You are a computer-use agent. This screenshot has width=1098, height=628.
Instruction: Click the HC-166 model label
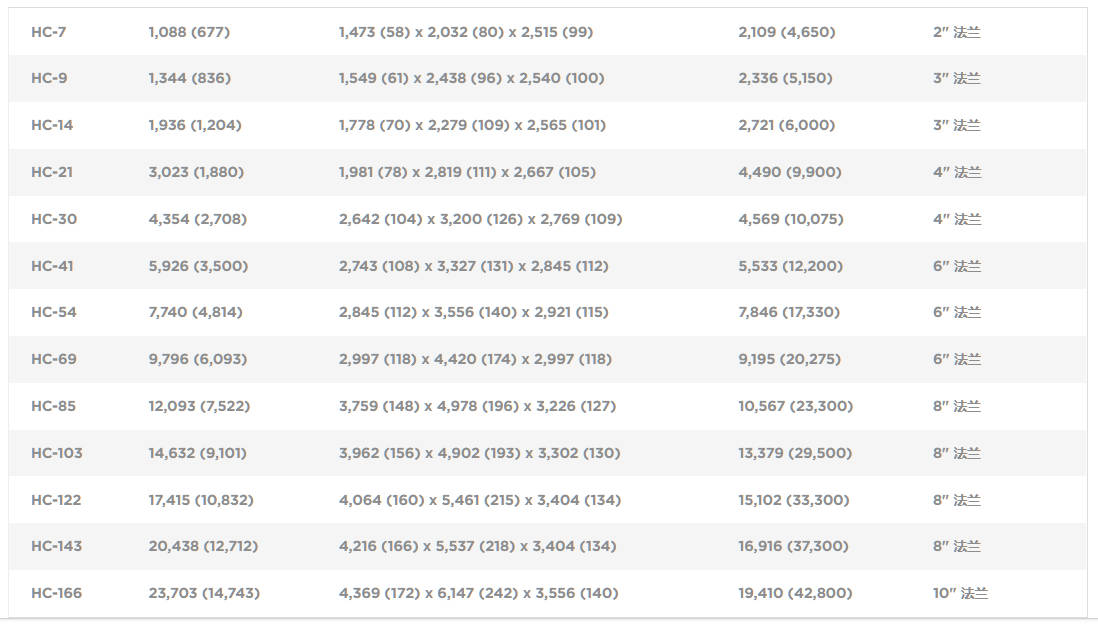(57, 593)
